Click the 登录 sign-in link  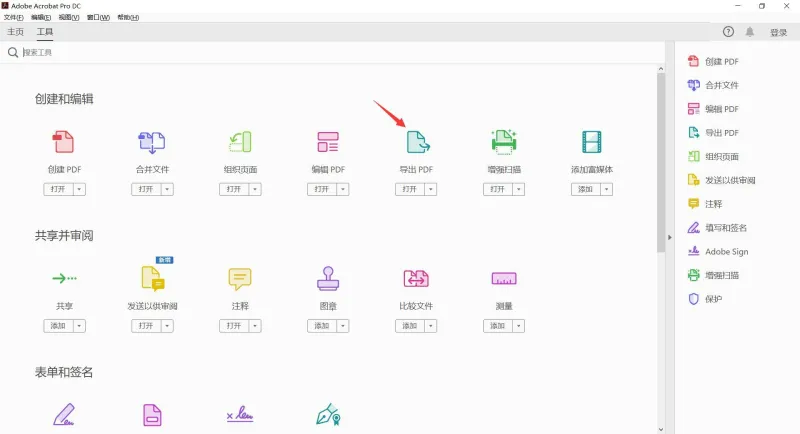tap(779, 32)
